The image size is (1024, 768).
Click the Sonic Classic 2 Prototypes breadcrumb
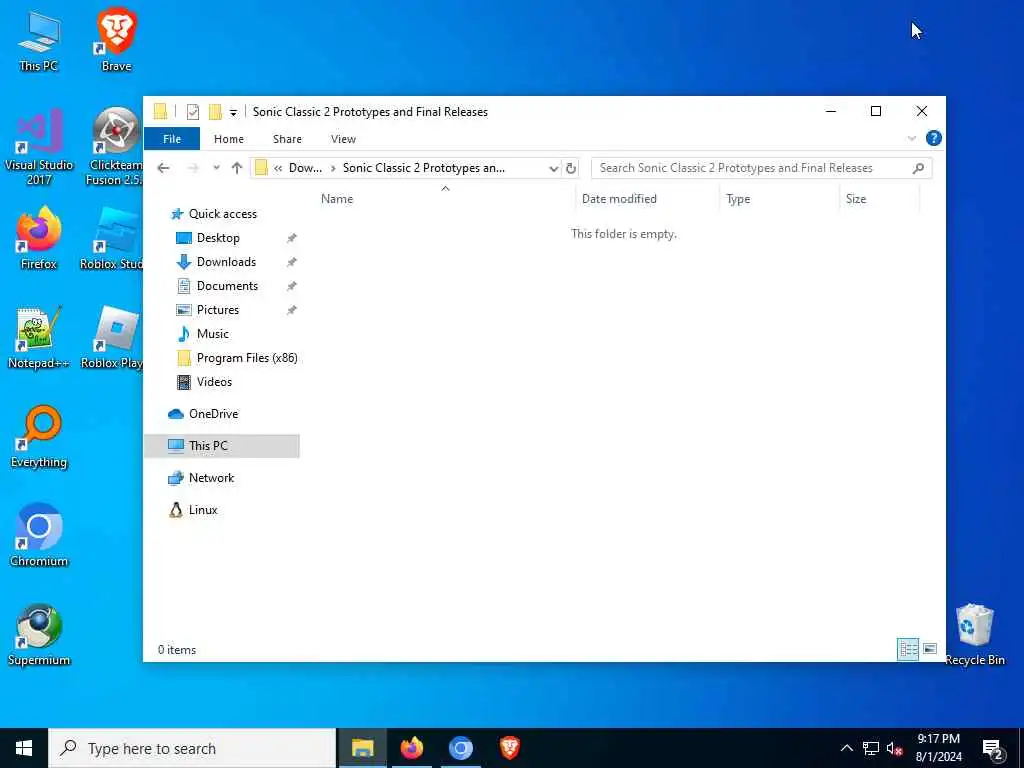pos(423,168)
